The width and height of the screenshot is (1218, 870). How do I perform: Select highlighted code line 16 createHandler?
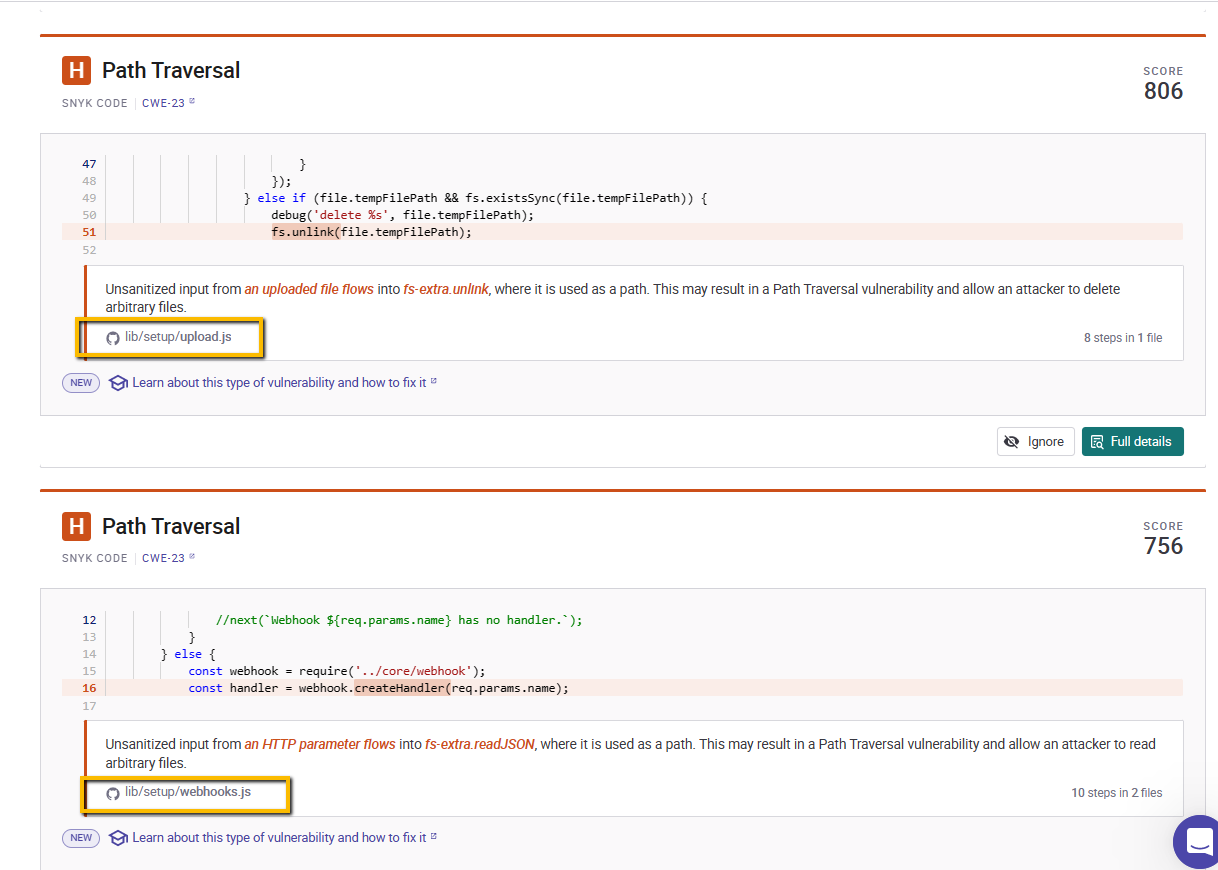pos(622,688)
